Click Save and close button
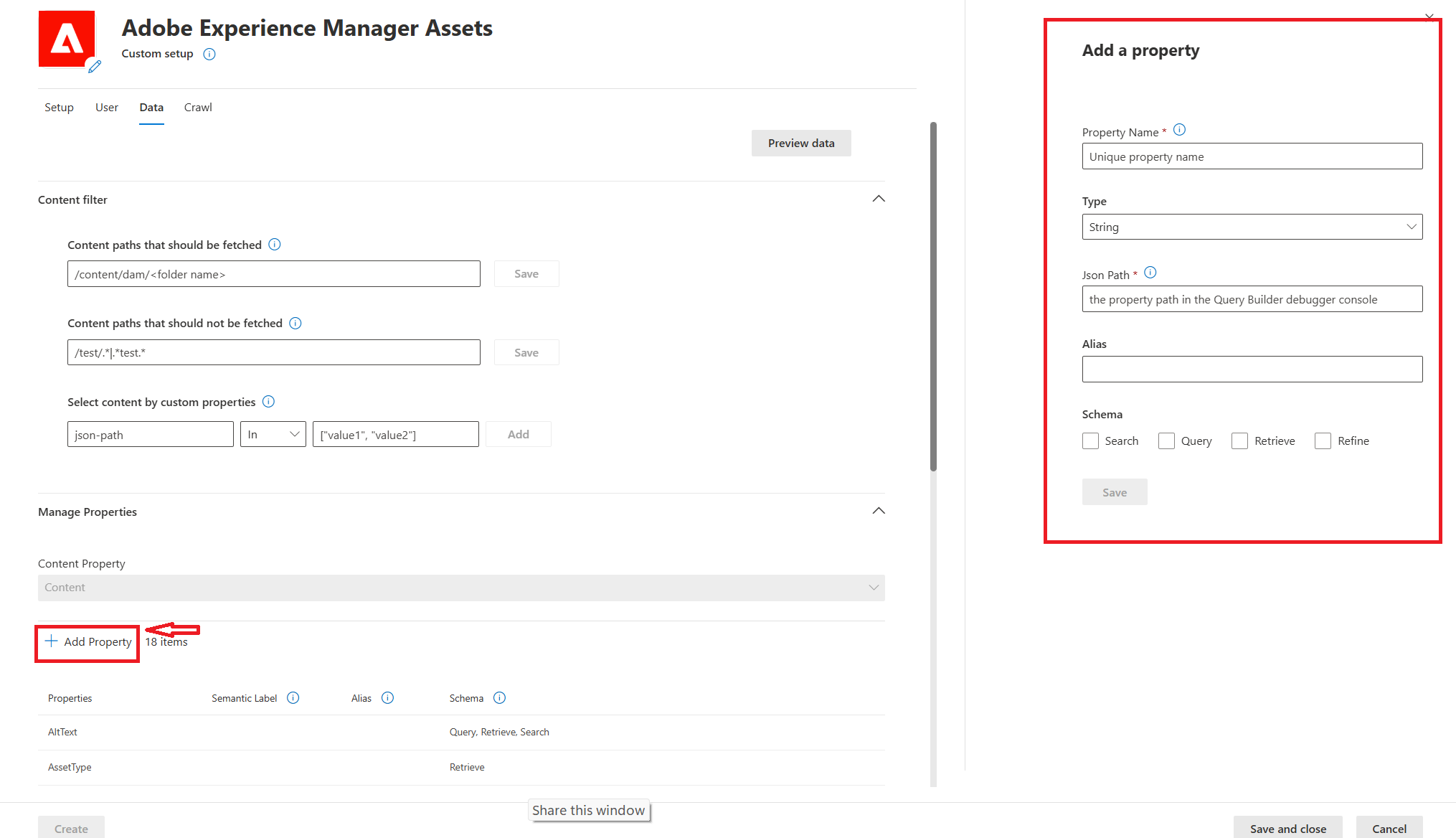This screenshot has width=1456, height=838. click(x=1288, y=828)
